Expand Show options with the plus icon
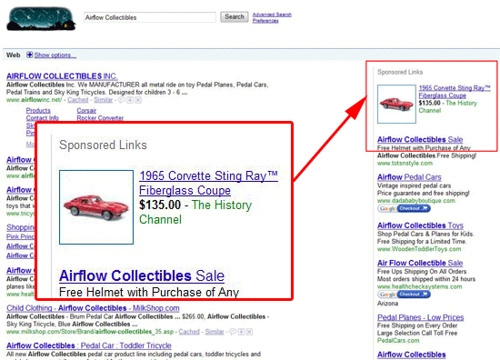The height and width of the screenshot is (360, 500). (30, 55)
